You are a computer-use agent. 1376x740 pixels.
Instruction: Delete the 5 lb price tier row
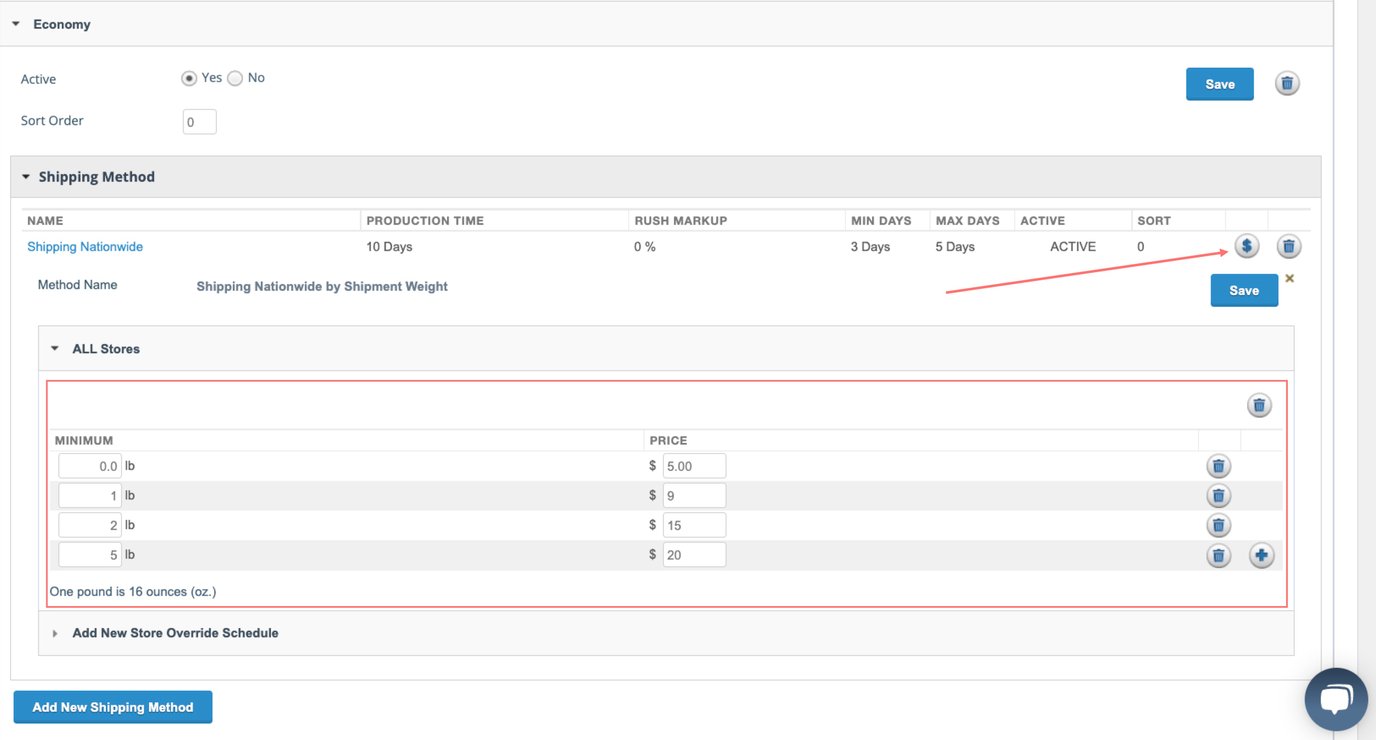pos(1218,555)
